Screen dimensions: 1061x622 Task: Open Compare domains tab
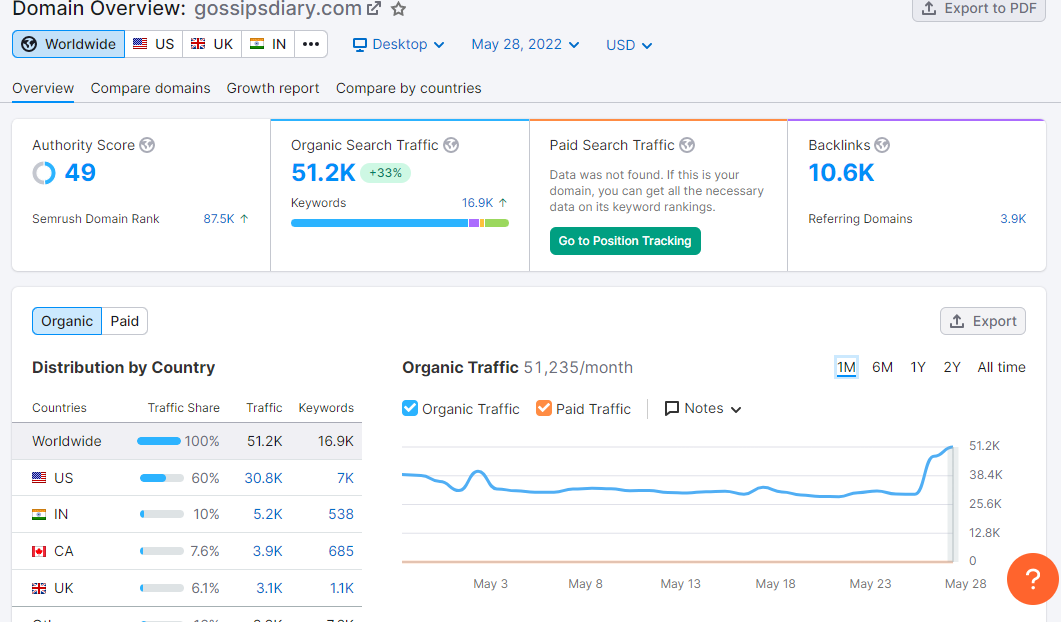point(150,88)
